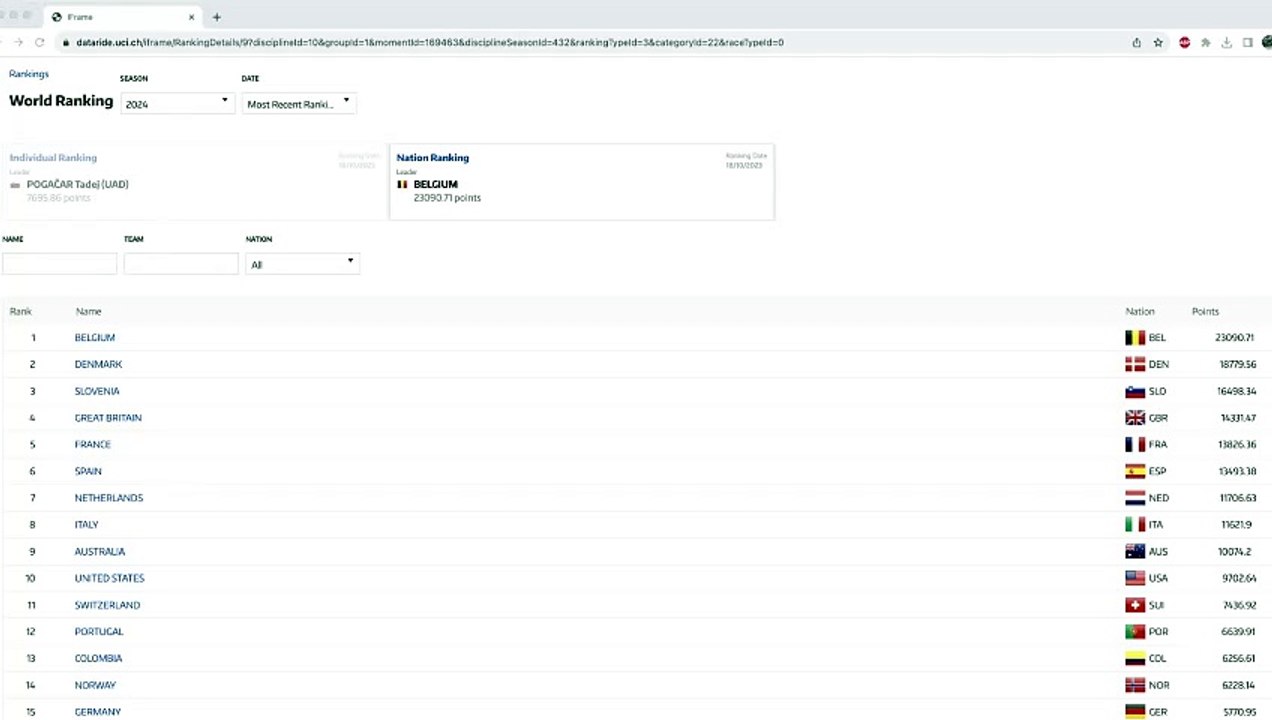1272x720 pixels.
Task: Open the PORTUGAL ranking row link
Action: point(99,632)
